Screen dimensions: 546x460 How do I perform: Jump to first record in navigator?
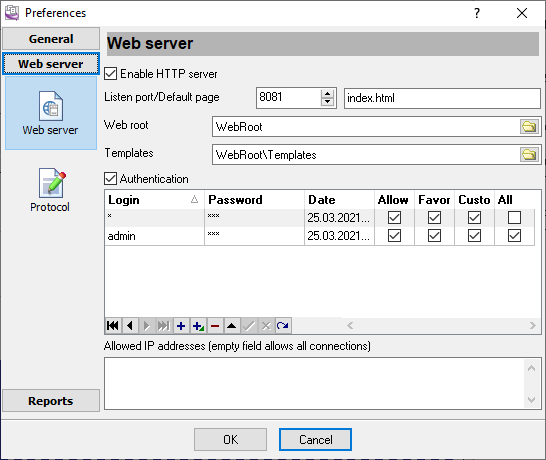click(x=113, y=326)
